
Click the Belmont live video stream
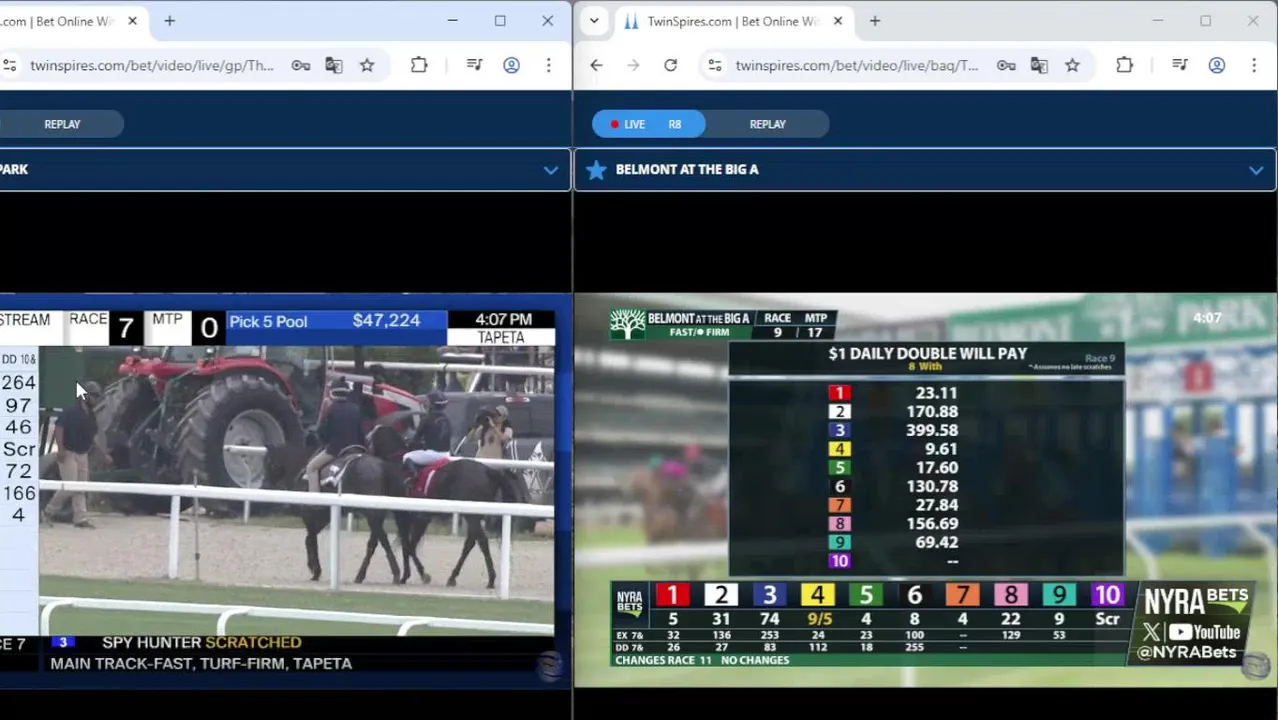pyautogui.click(x=925, y=490)
